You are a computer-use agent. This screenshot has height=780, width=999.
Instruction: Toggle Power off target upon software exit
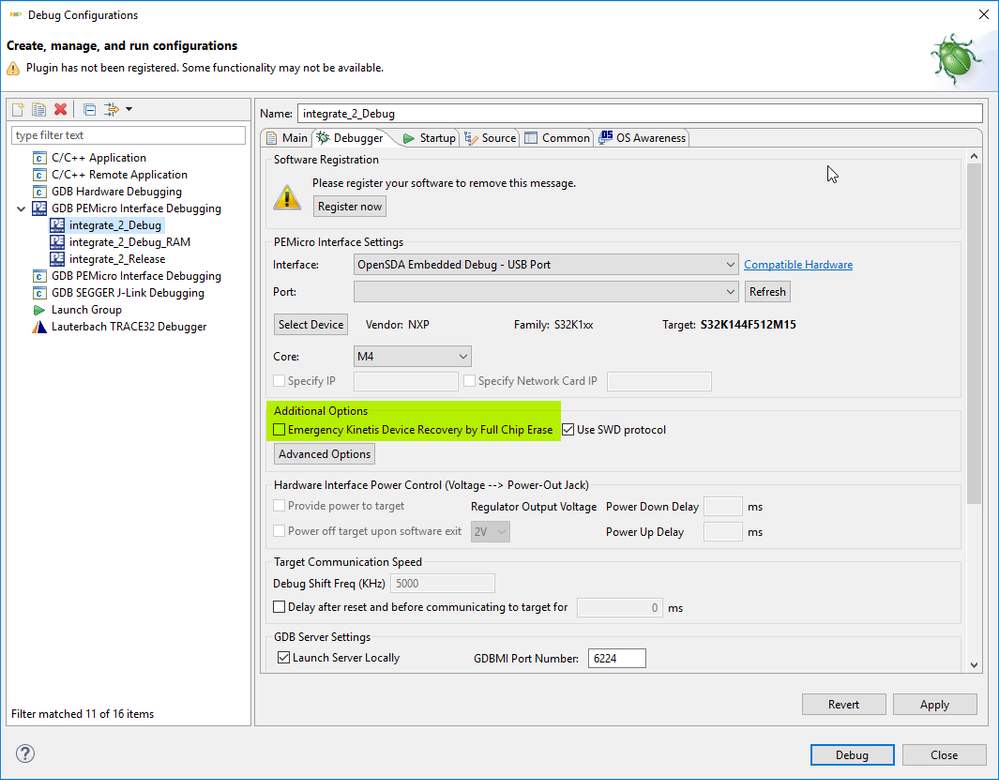pos(279,531)
